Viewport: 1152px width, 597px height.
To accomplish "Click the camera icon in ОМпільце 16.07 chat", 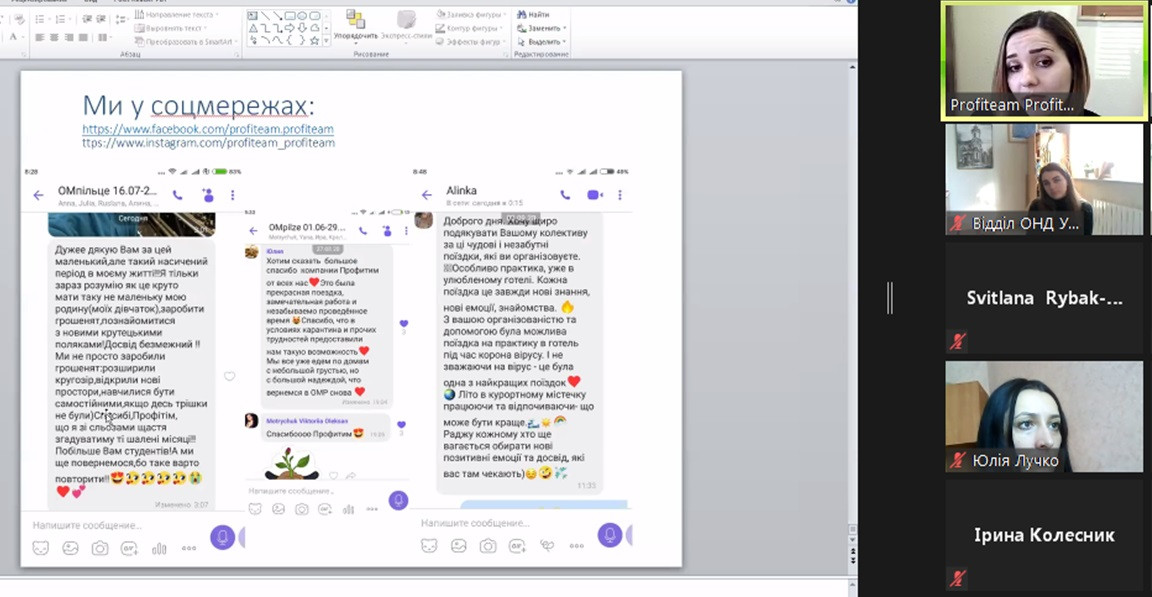I will coord(100,548).
